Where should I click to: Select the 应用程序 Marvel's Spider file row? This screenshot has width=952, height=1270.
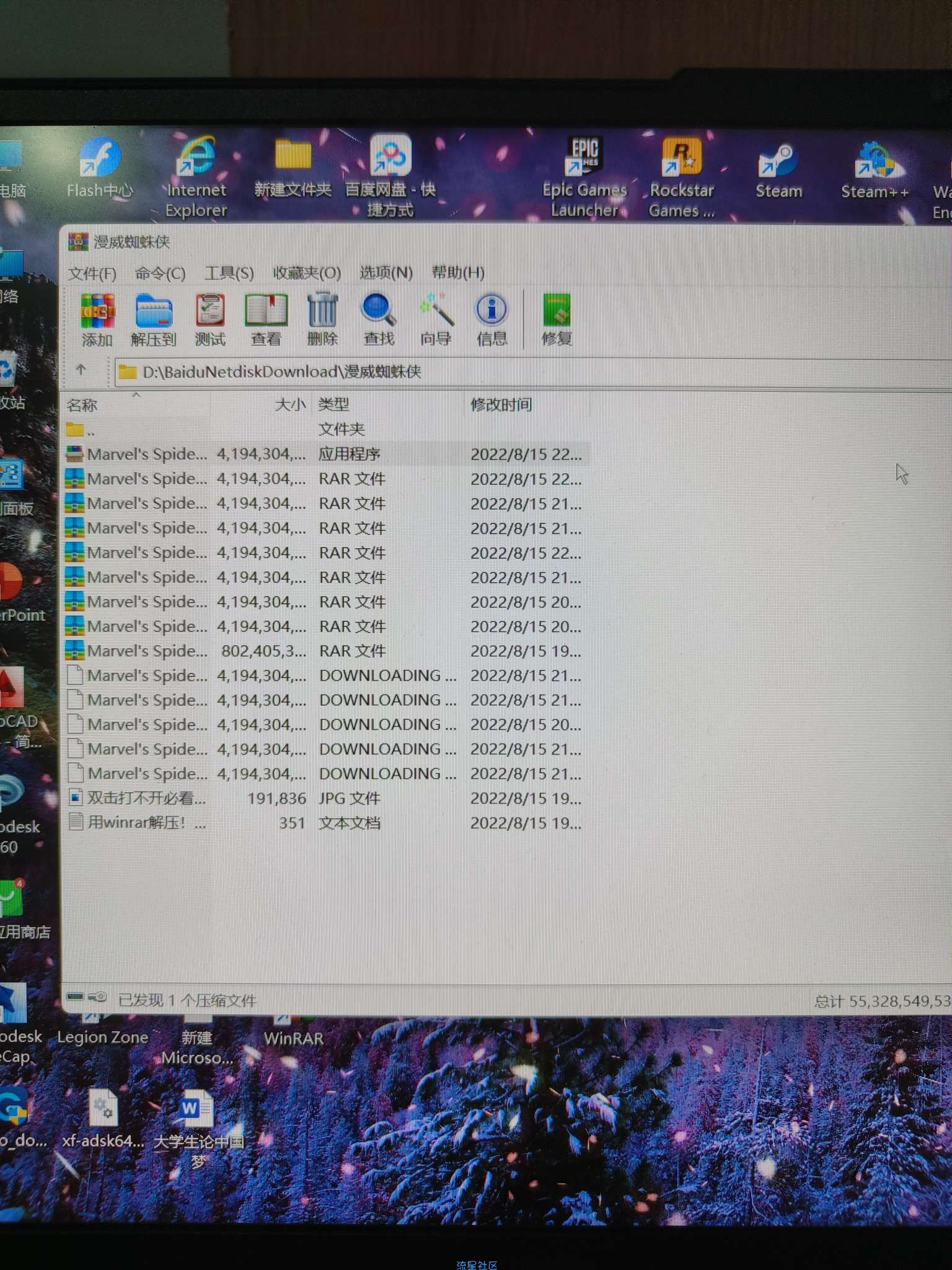coord(327,454)
